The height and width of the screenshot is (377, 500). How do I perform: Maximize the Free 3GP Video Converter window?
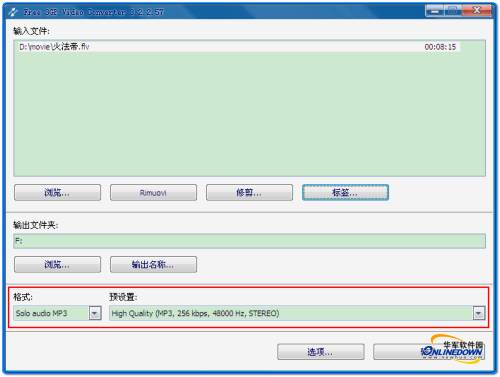pos(452,11)
